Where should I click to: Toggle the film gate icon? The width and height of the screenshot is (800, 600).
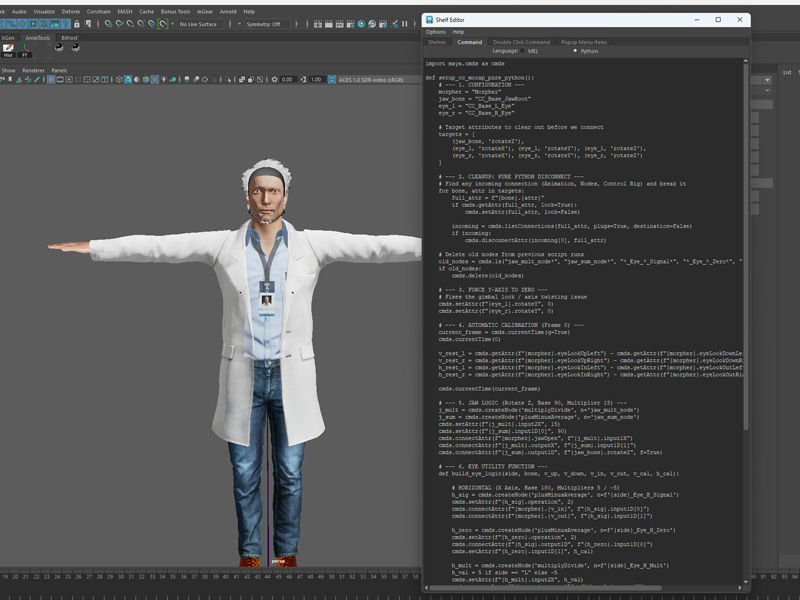click(x=60, y=80)
